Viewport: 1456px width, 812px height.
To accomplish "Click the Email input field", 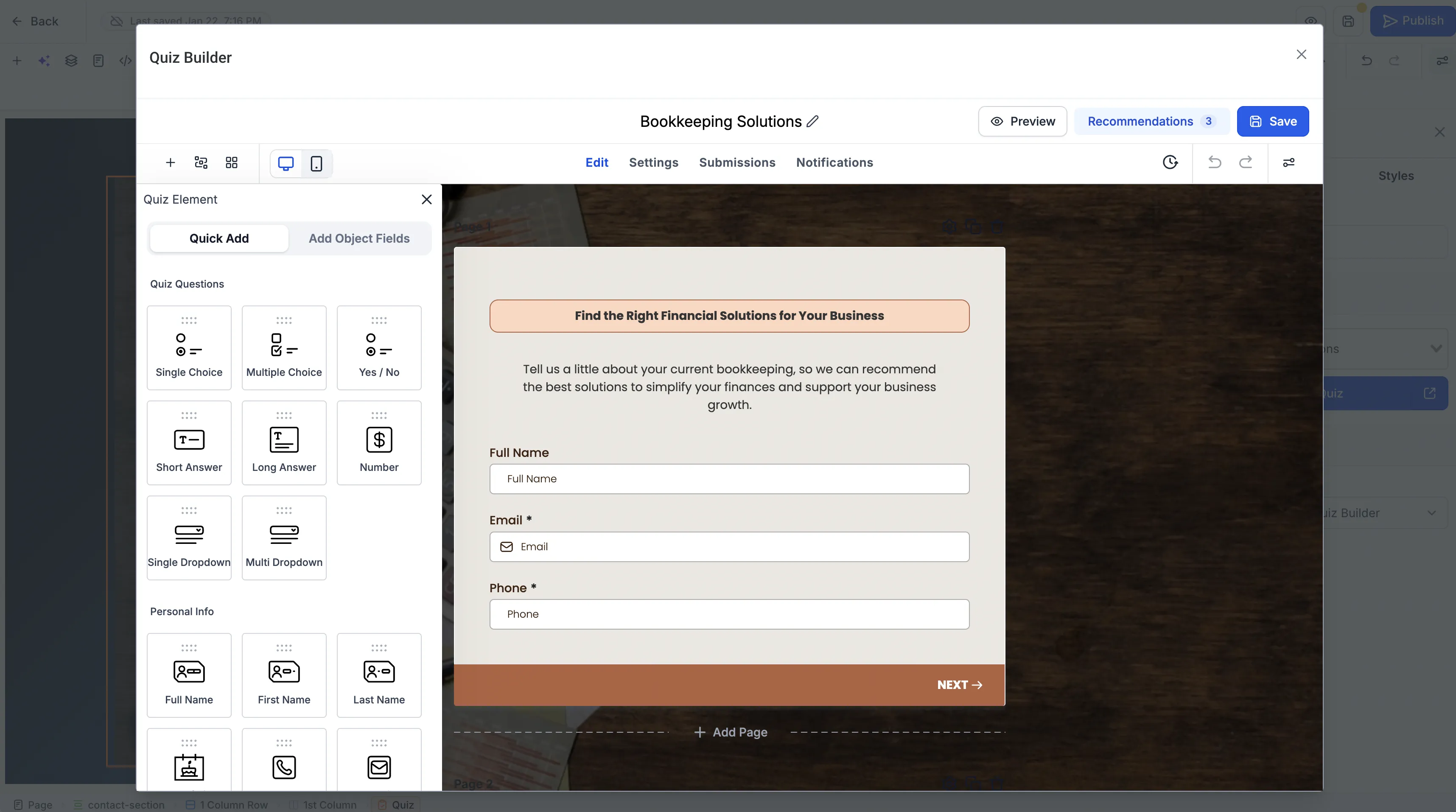I will point(729,546).
